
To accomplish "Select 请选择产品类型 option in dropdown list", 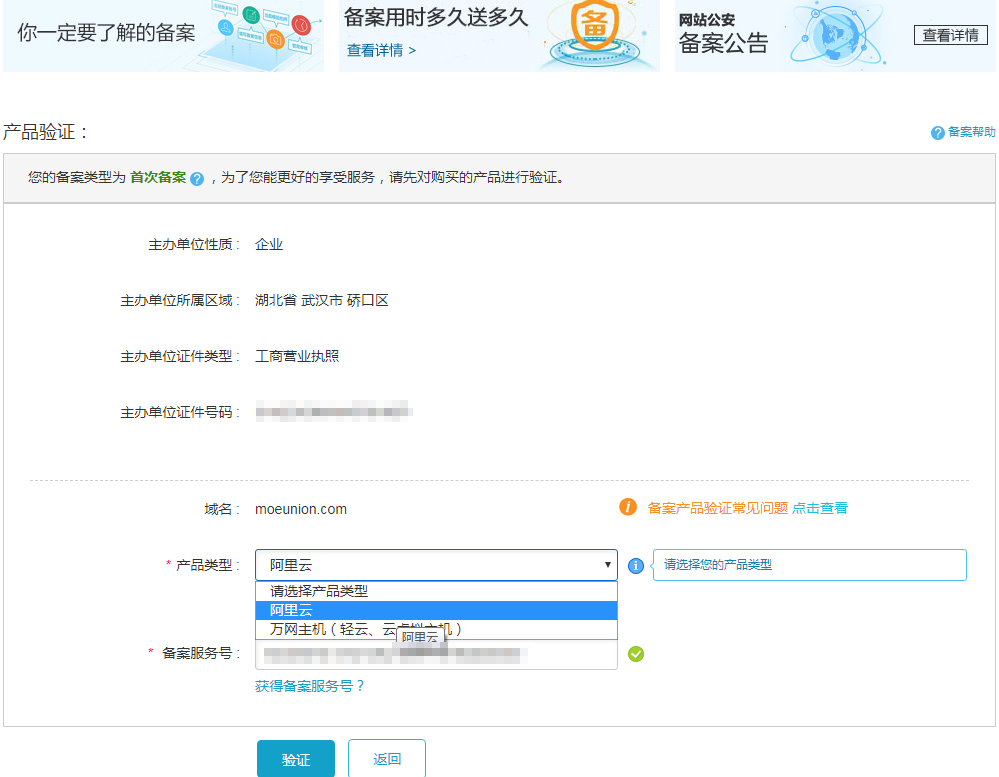I will coord(436,591).
